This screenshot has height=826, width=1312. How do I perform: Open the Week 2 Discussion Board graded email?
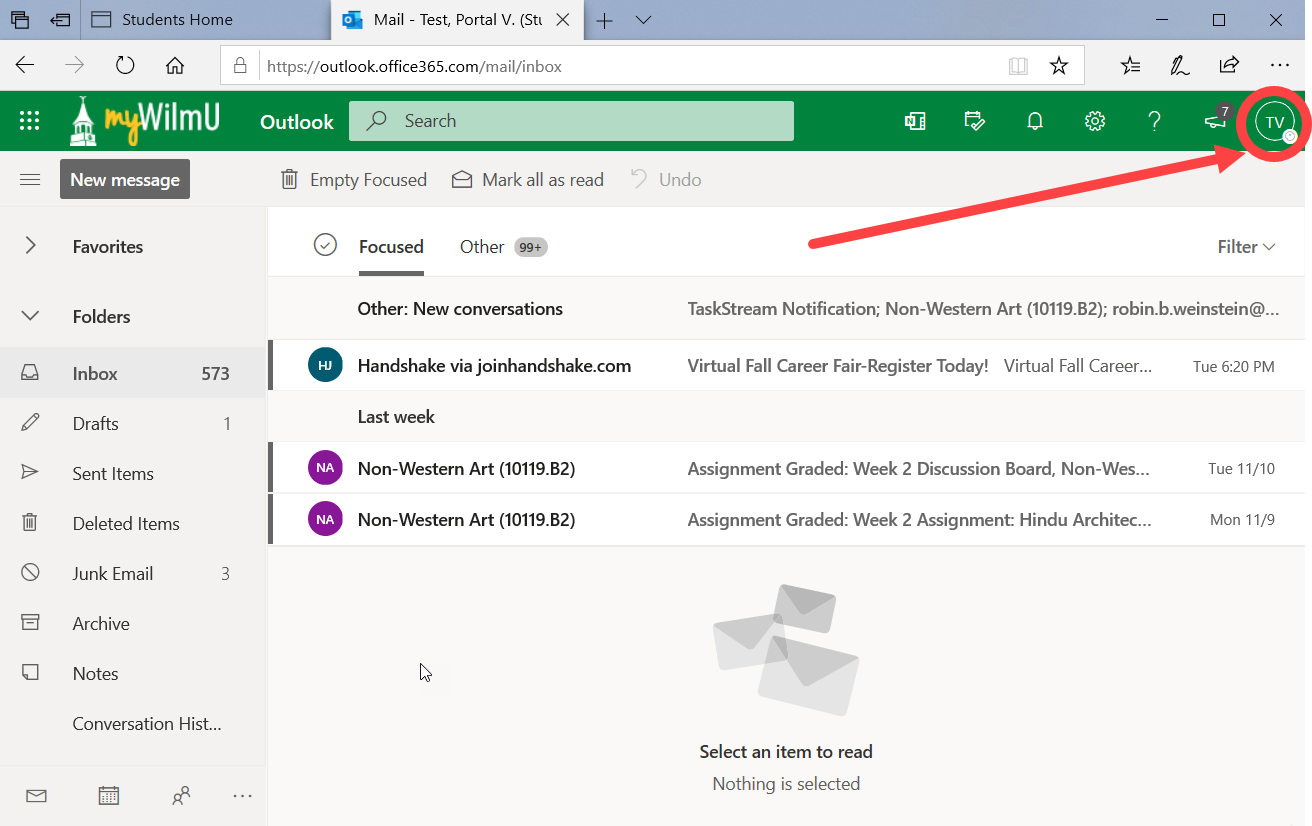pos(787,468)
